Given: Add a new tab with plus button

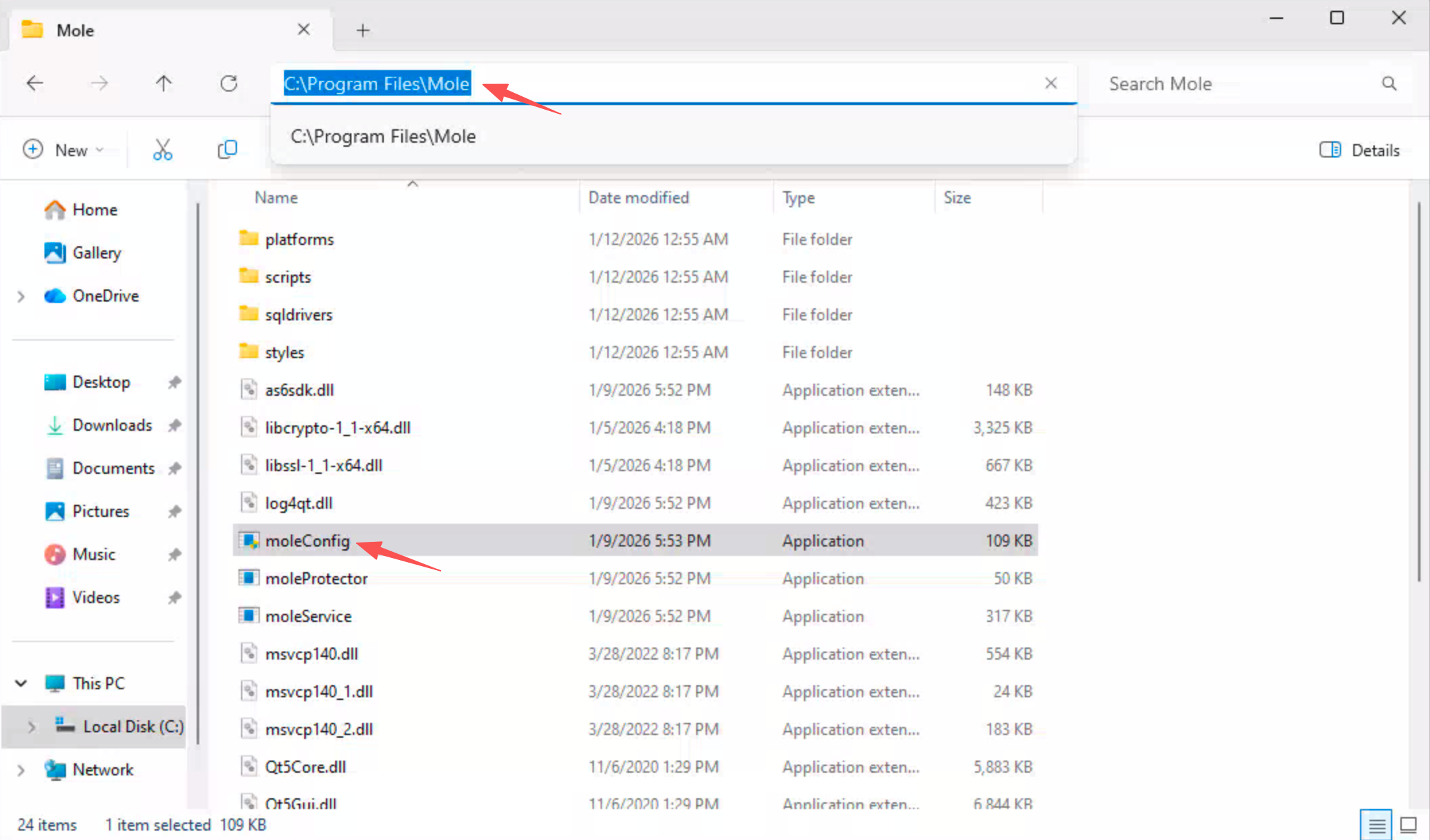Looking at the screenshot, I should point(363,30).
